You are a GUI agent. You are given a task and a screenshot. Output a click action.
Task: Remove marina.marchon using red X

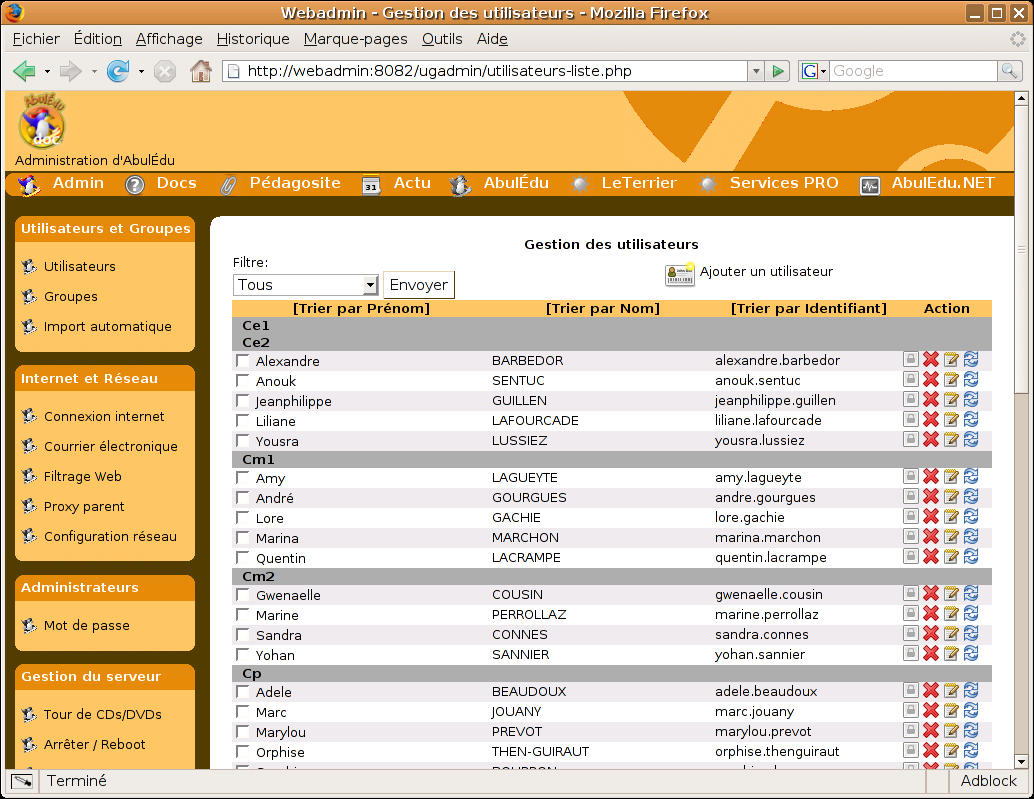coord(930,536)
